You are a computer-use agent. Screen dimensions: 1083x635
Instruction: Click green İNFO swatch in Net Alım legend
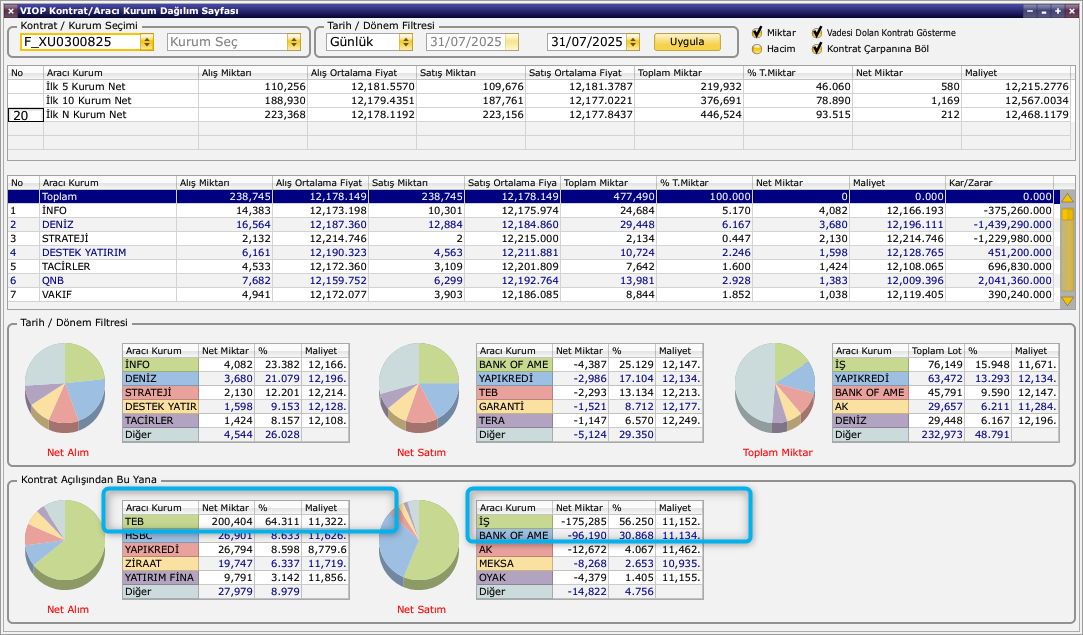(x=160, y=365)
